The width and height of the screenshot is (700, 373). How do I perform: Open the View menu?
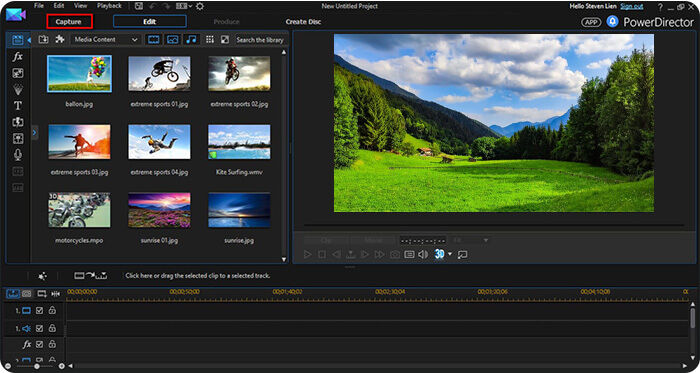coord(81,6)
